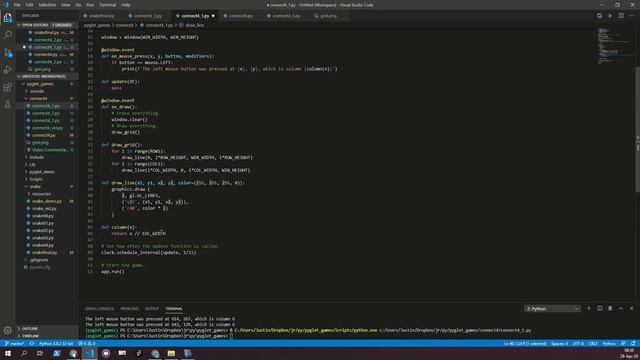Kill the terminal with the trash icon
The height and width of the screenshot is (360, 640).
point(610,309)
